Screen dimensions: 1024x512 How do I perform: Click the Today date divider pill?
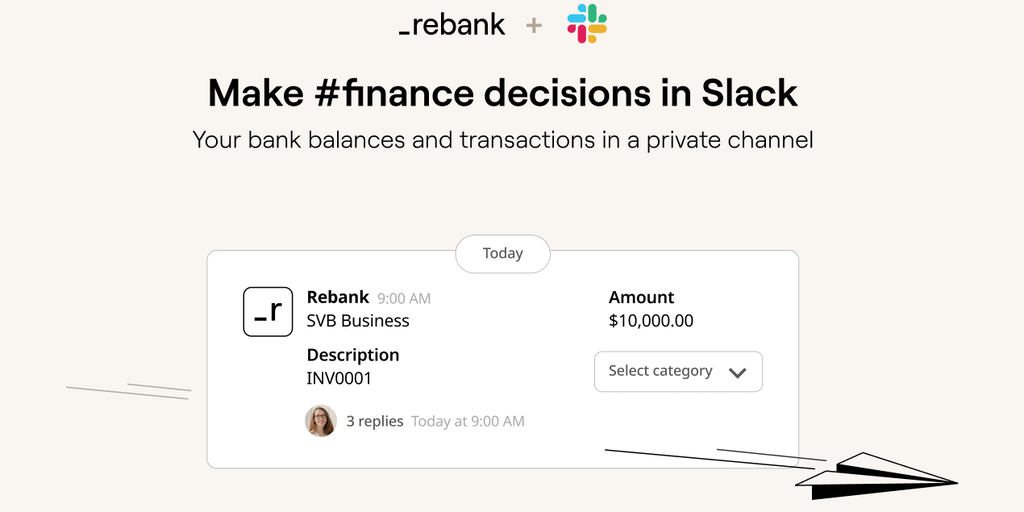tap(503, 254)
